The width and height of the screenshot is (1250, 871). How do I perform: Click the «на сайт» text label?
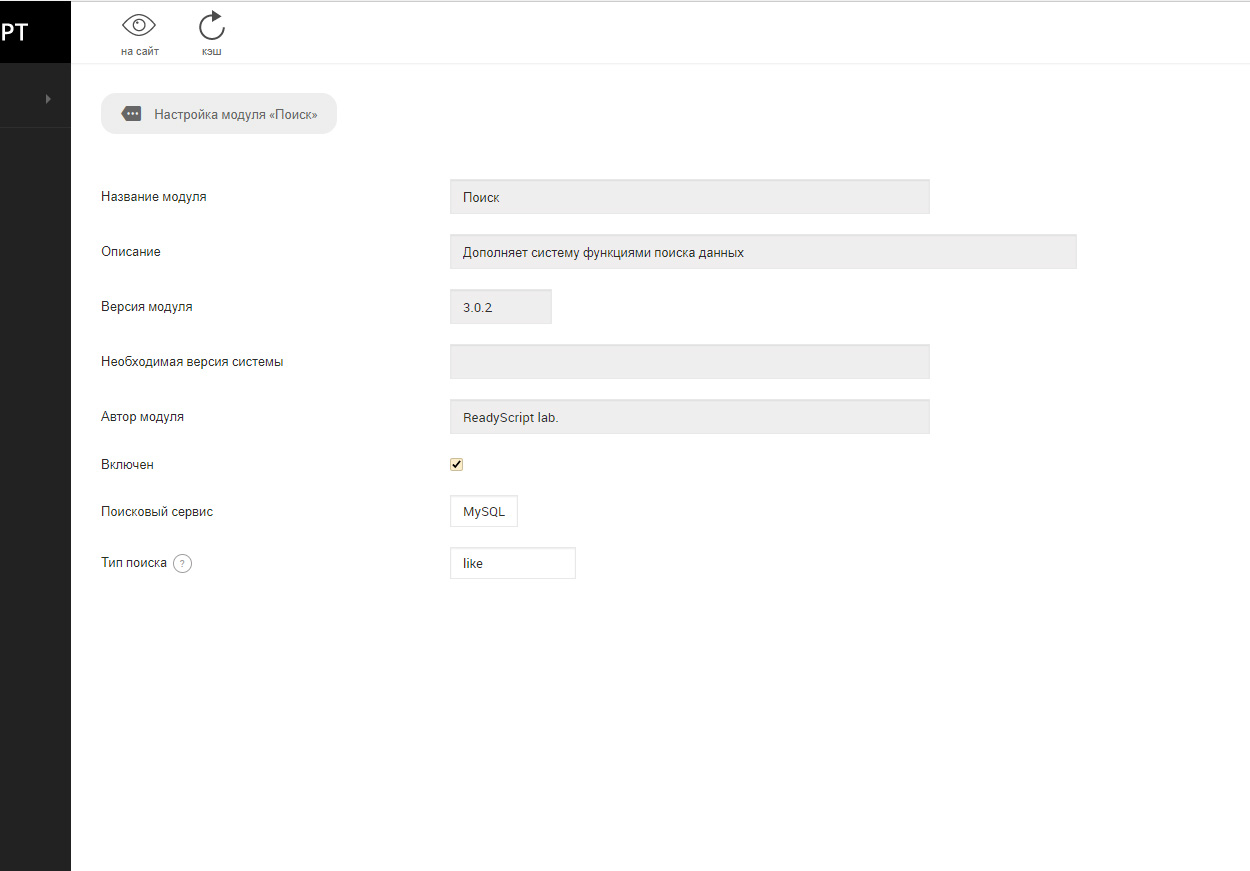(140, 51)
